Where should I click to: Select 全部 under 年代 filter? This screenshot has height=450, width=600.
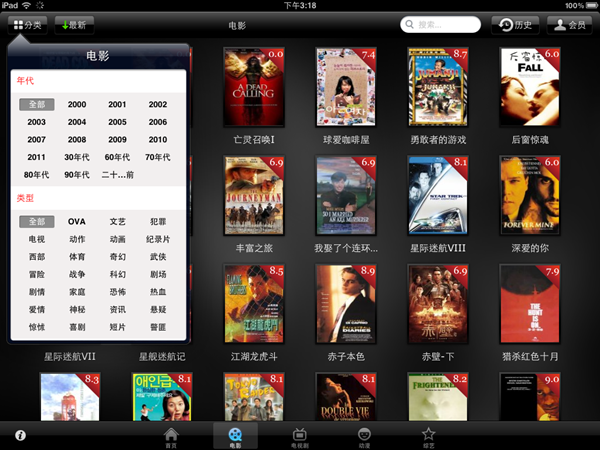pos(37,104)
